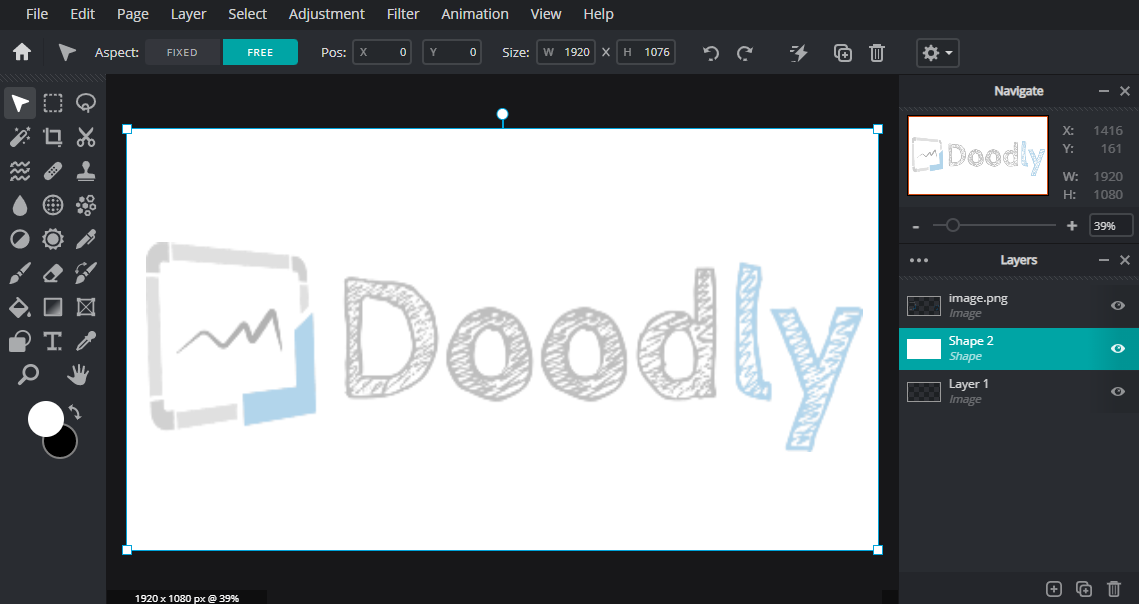Select the Blur droplet tool
Image resolution: width=1139 pixels, height=604 pixels.
20,205
